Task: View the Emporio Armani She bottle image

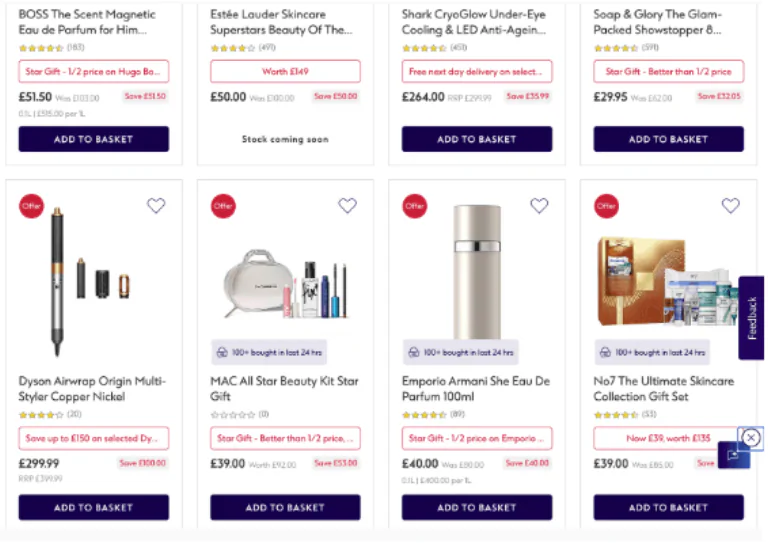Action: coord(476,270)
